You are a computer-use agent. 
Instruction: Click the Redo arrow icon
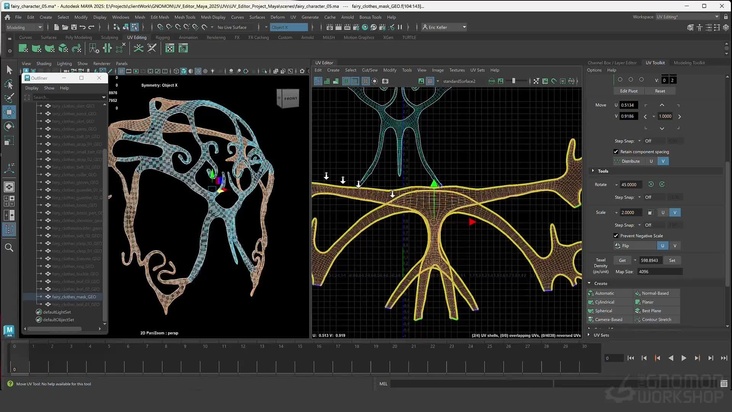coord(92,27)
